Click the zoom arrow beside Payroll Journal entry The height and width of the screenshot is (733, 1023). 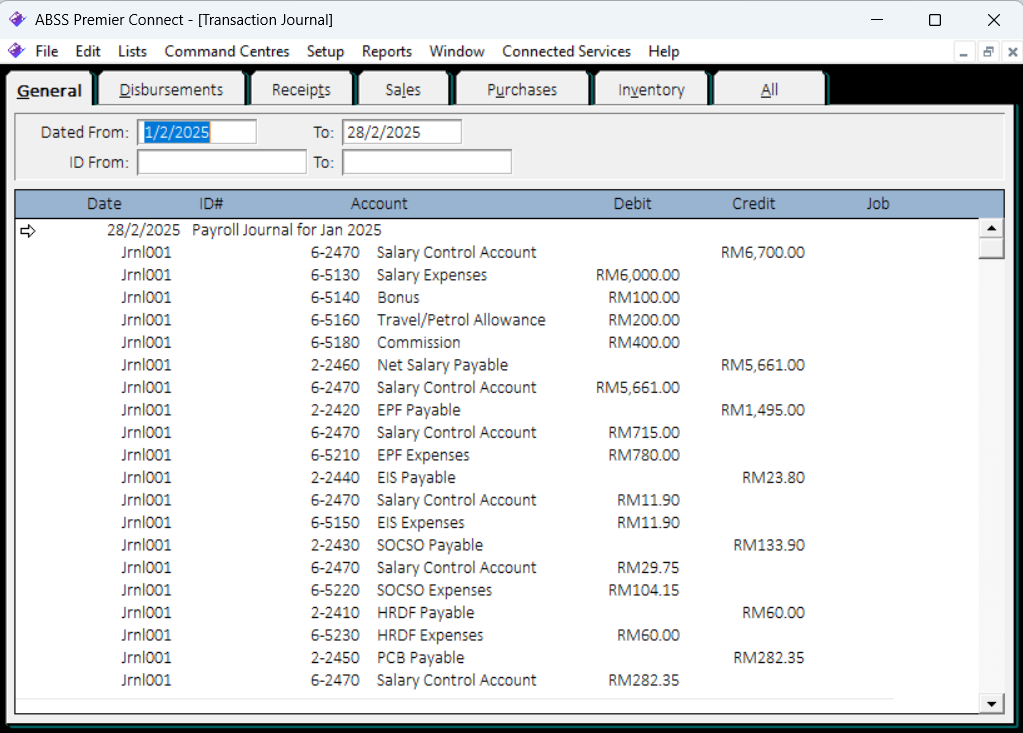[x=28, y=231]
